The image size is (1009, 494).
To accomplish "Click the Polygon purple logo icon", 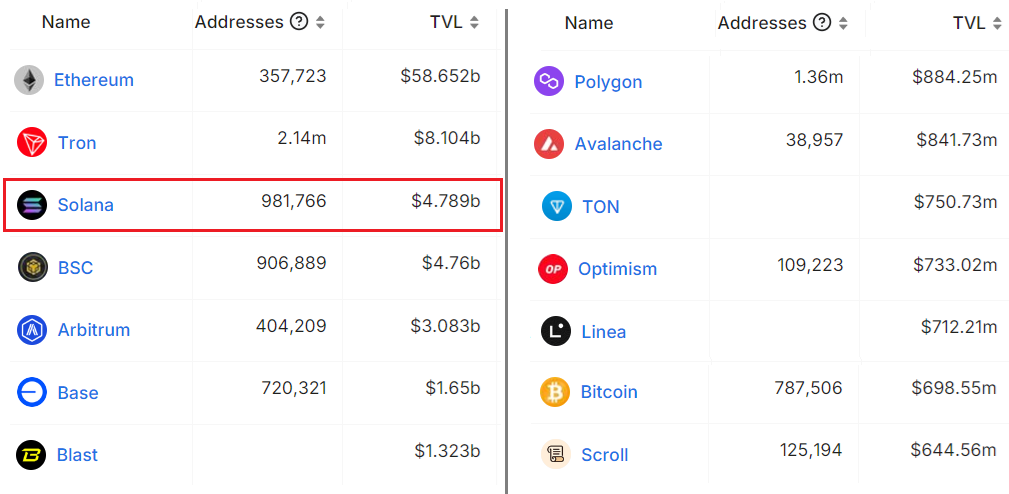I will pos(549,82).
